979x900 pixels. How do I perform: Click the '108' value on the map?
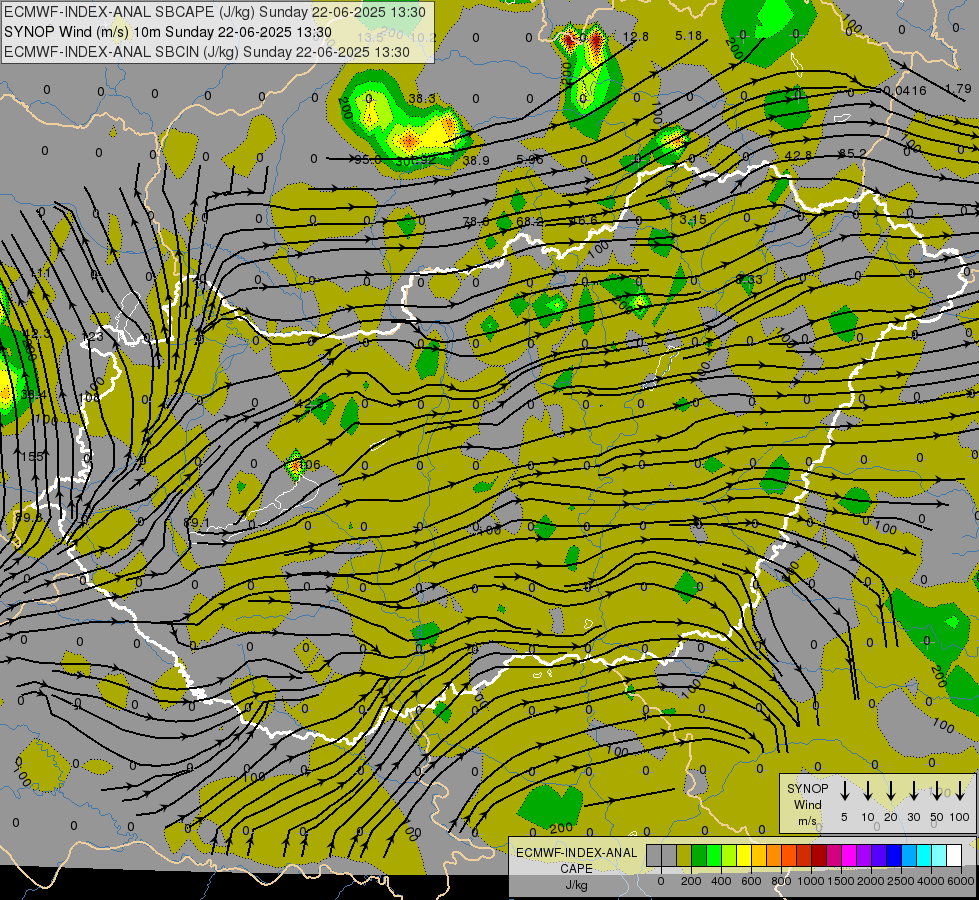point(89,397)
